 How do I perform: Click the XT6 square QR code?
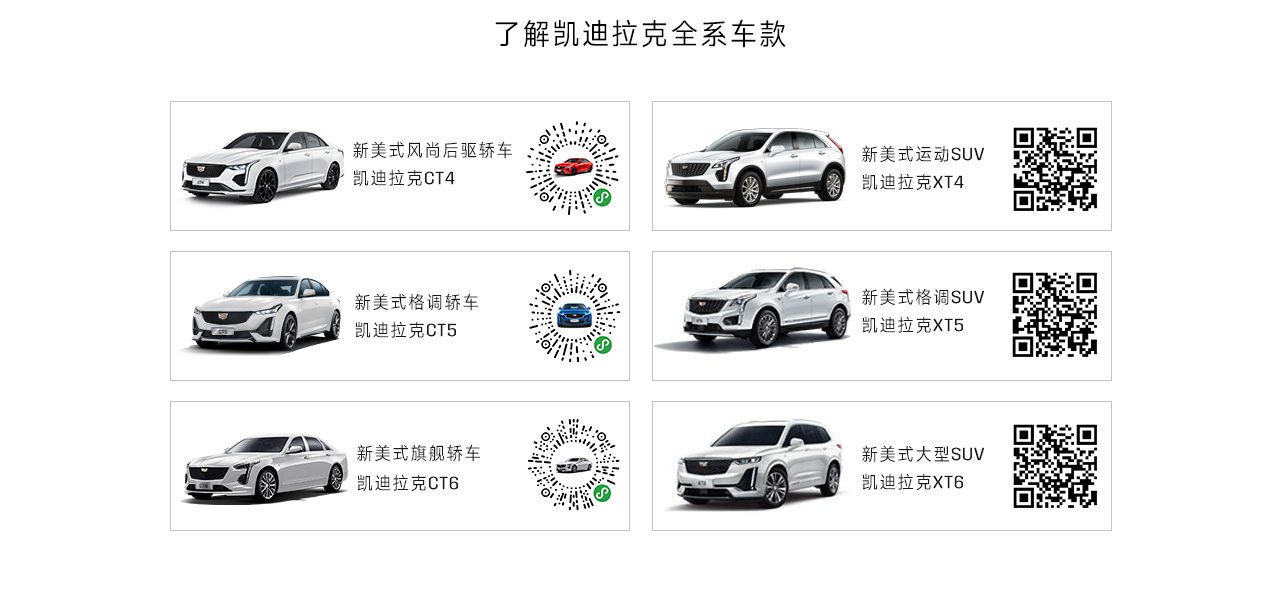(1055, 466)
